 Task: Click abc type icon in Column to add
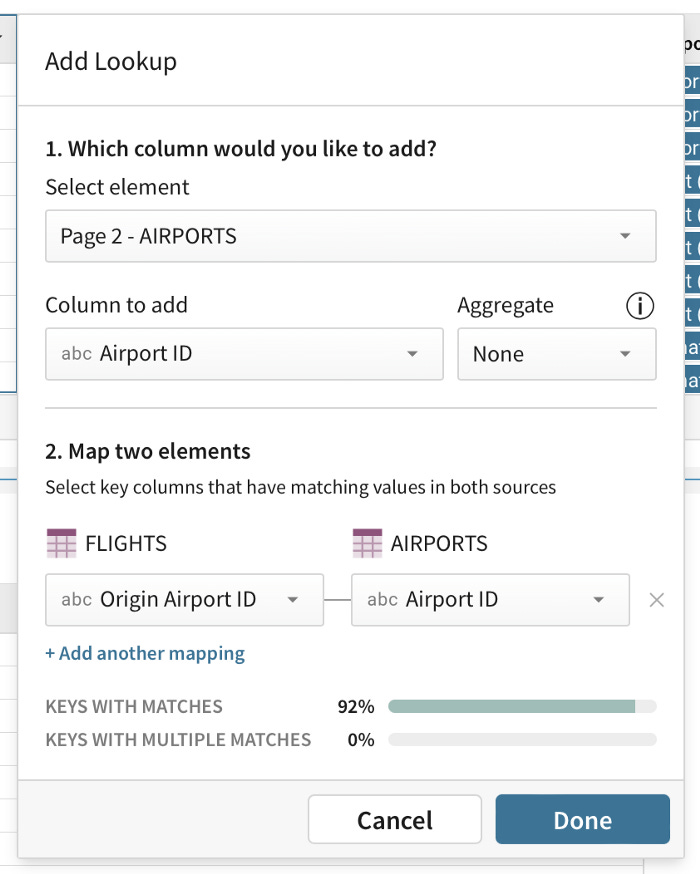point(76,354)
